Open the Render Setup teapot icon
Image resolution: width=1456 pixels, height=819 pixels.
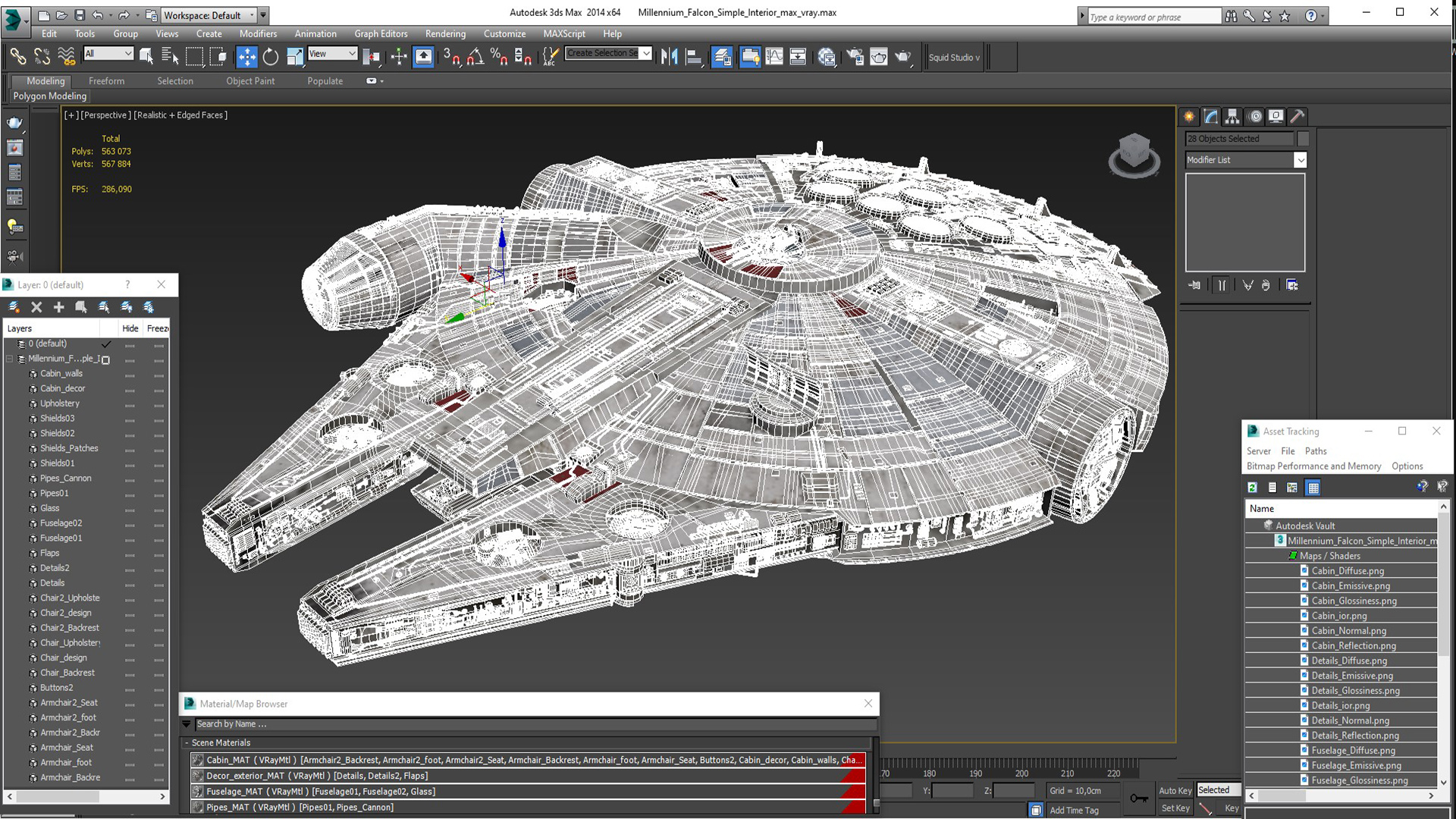[x=855, y=57]
